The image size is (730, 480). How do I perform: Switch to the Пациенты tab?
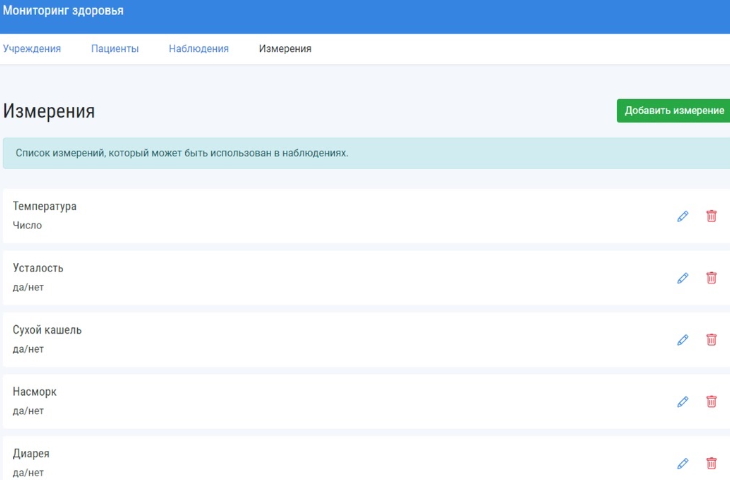[x=115, y=48]
